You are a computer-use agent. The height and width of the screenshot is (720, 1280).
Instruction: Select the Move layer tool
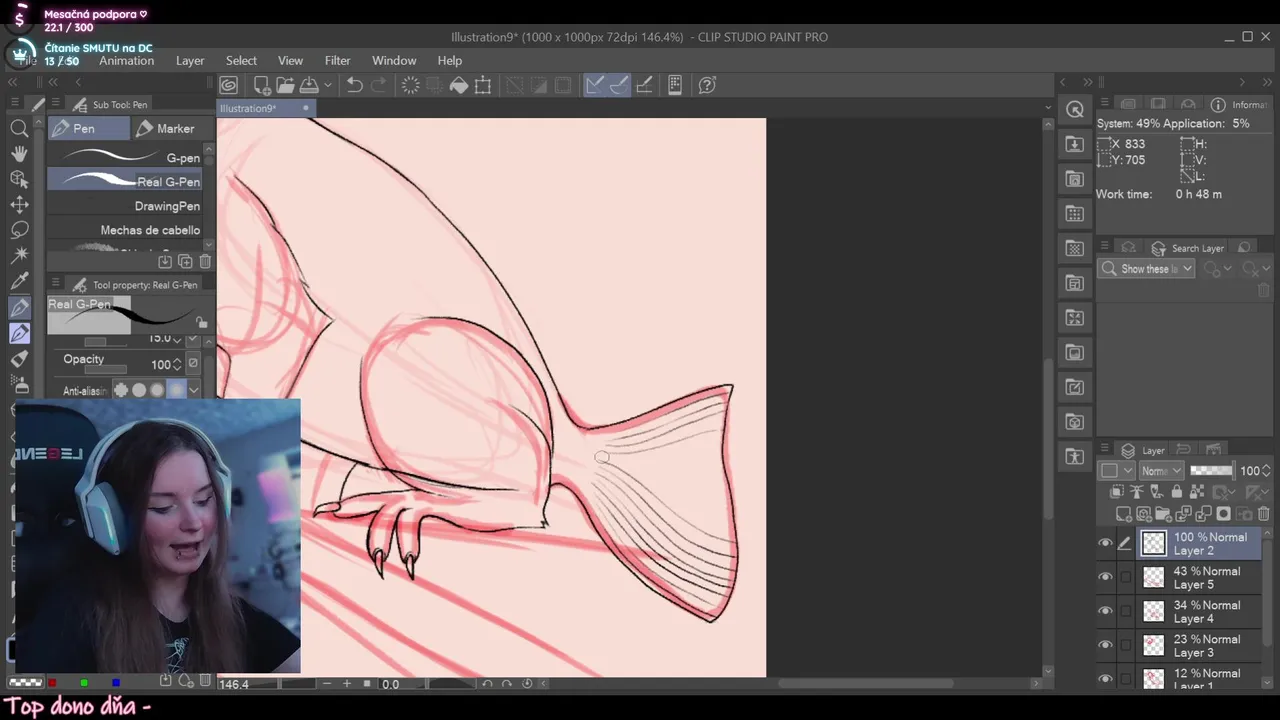19,204
